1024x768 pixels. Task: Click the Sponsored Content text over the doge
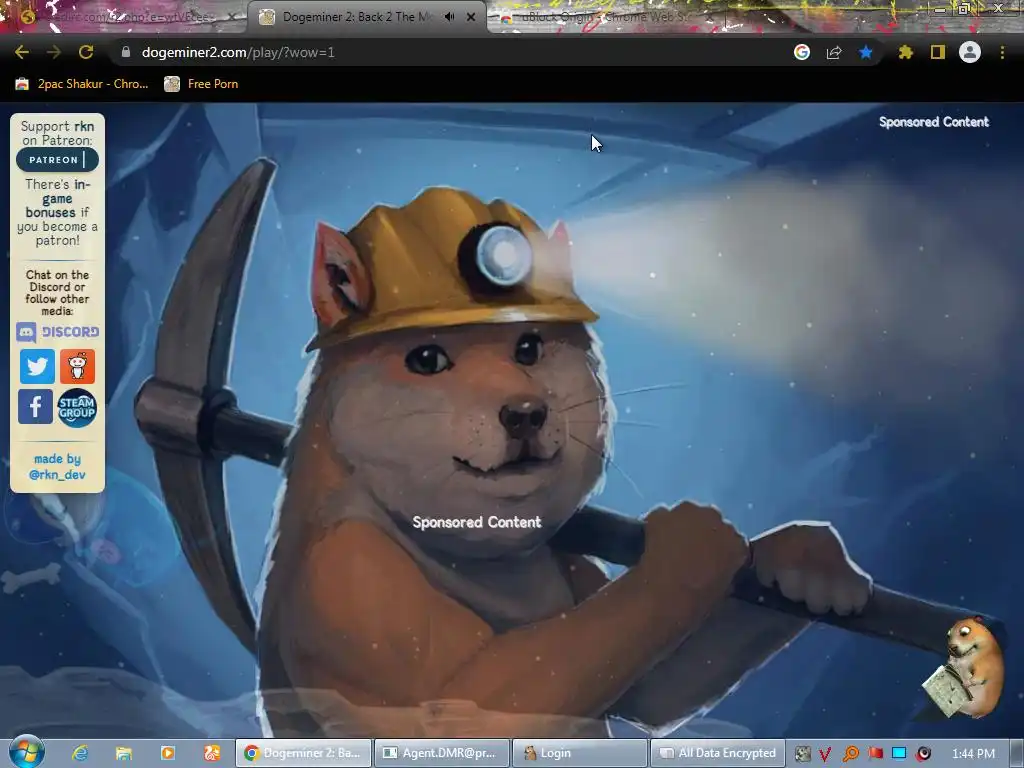coord(477,522)
